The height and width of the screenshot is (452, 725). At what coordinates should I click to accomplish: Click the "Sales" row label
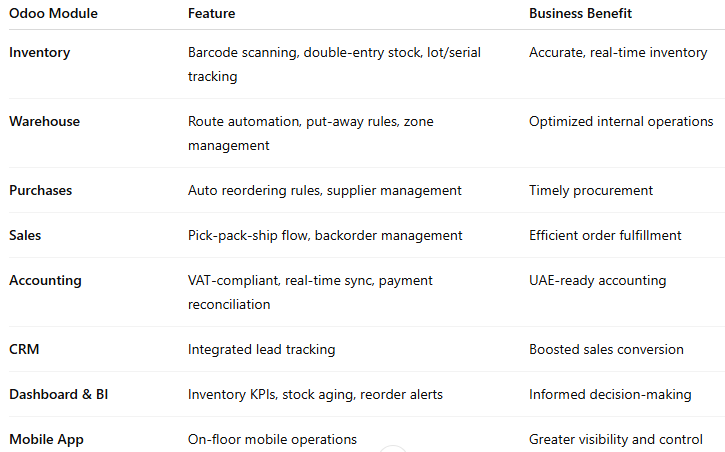[x=27, y=236]
